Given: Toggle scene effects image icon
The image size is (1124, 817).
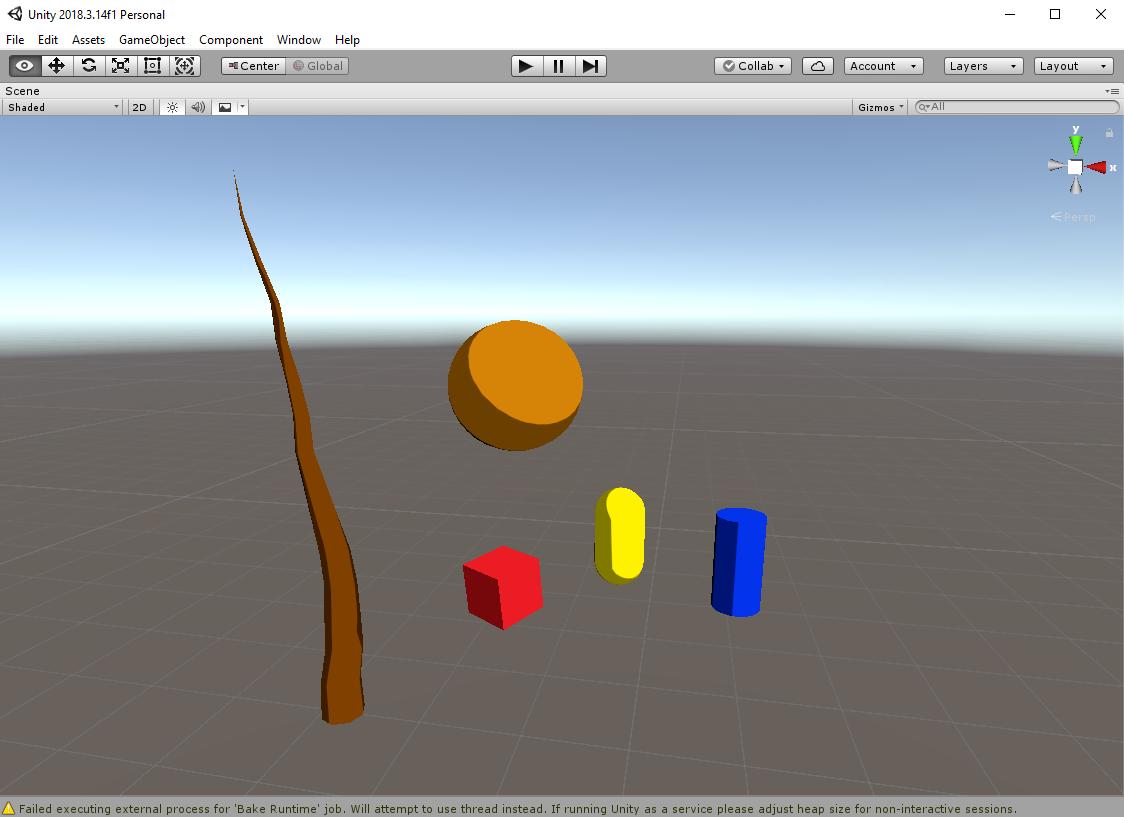Looking at the screenshot, I should [x=225, y=108].
